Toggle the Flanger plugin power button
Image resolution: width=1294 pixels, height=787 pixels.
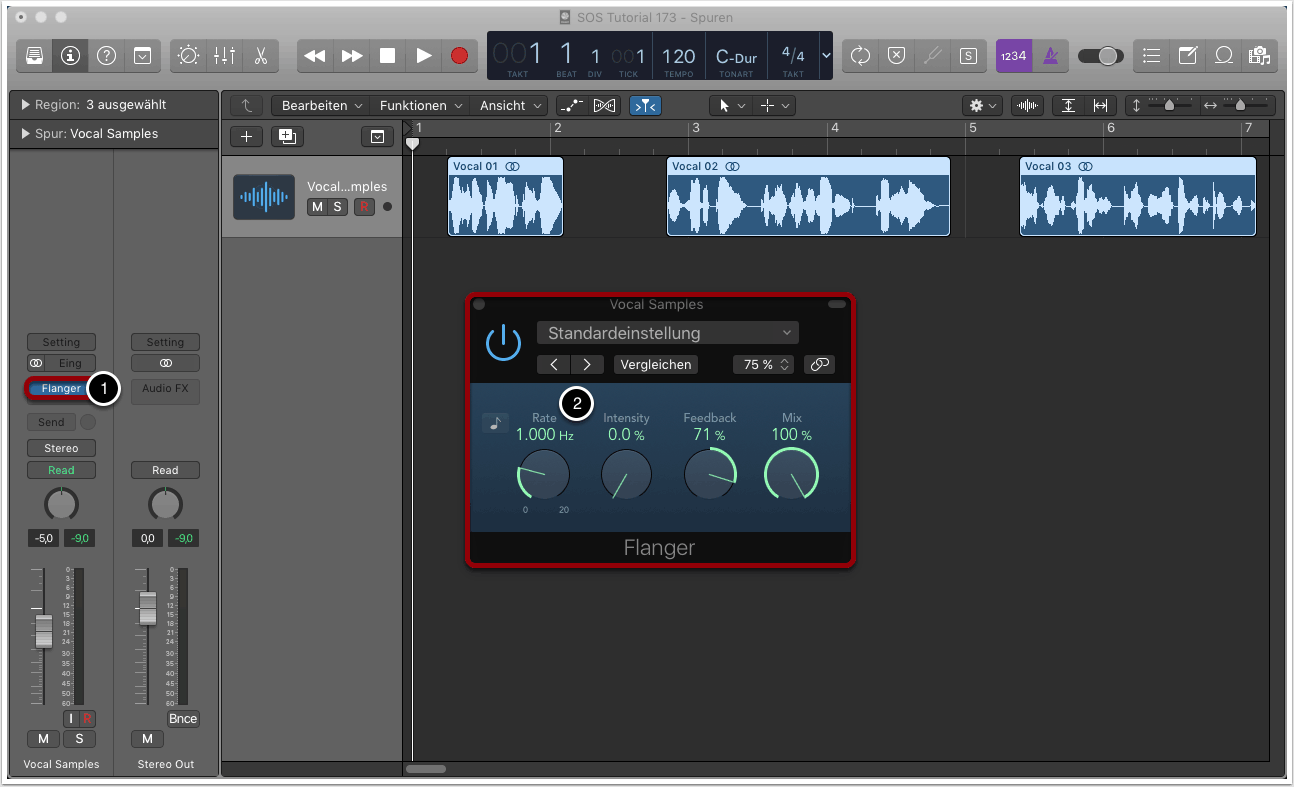point(503,343)
